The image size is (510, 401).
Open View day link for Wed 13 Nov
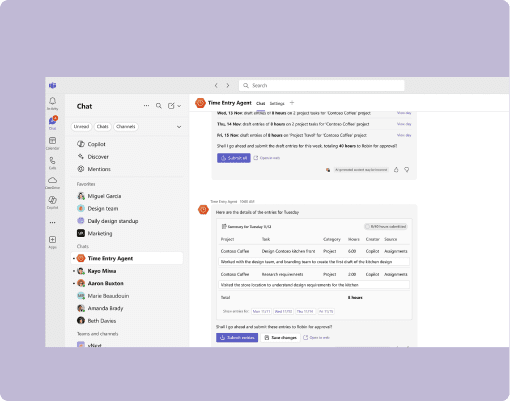(404, 113)
